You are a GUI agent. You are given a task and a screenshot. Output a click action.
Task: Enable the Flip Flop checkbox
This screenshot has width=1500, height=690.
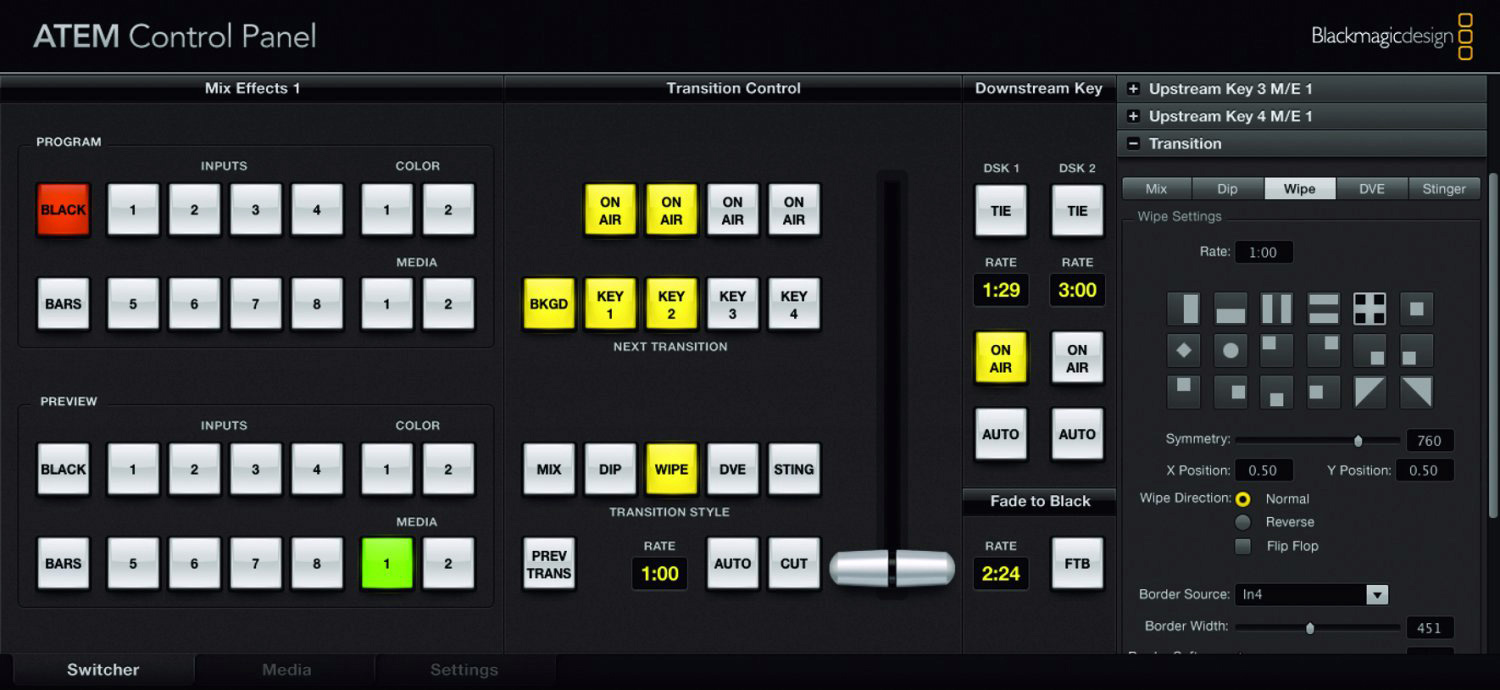[x=1243, y=546]
